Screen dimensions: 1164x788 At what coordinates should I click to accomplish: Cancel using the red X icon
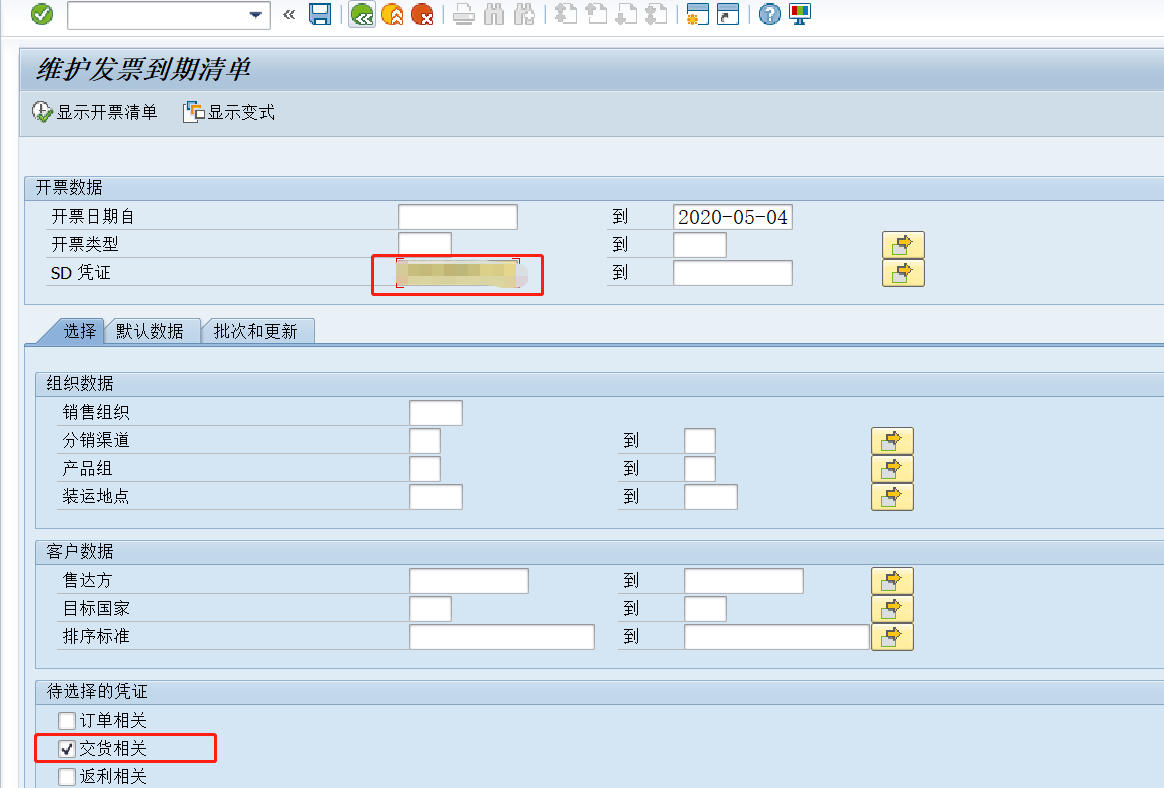(x=421, y=15)
